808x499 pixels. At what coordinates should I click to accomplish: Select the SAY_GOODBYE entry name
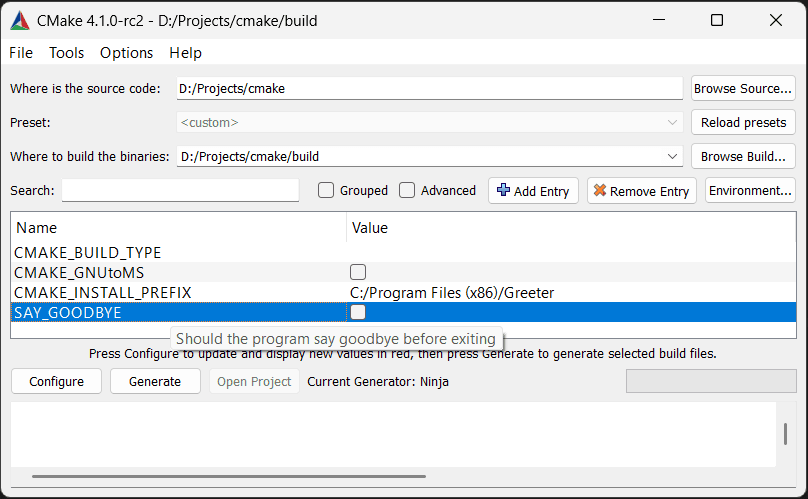coord(68,312)
